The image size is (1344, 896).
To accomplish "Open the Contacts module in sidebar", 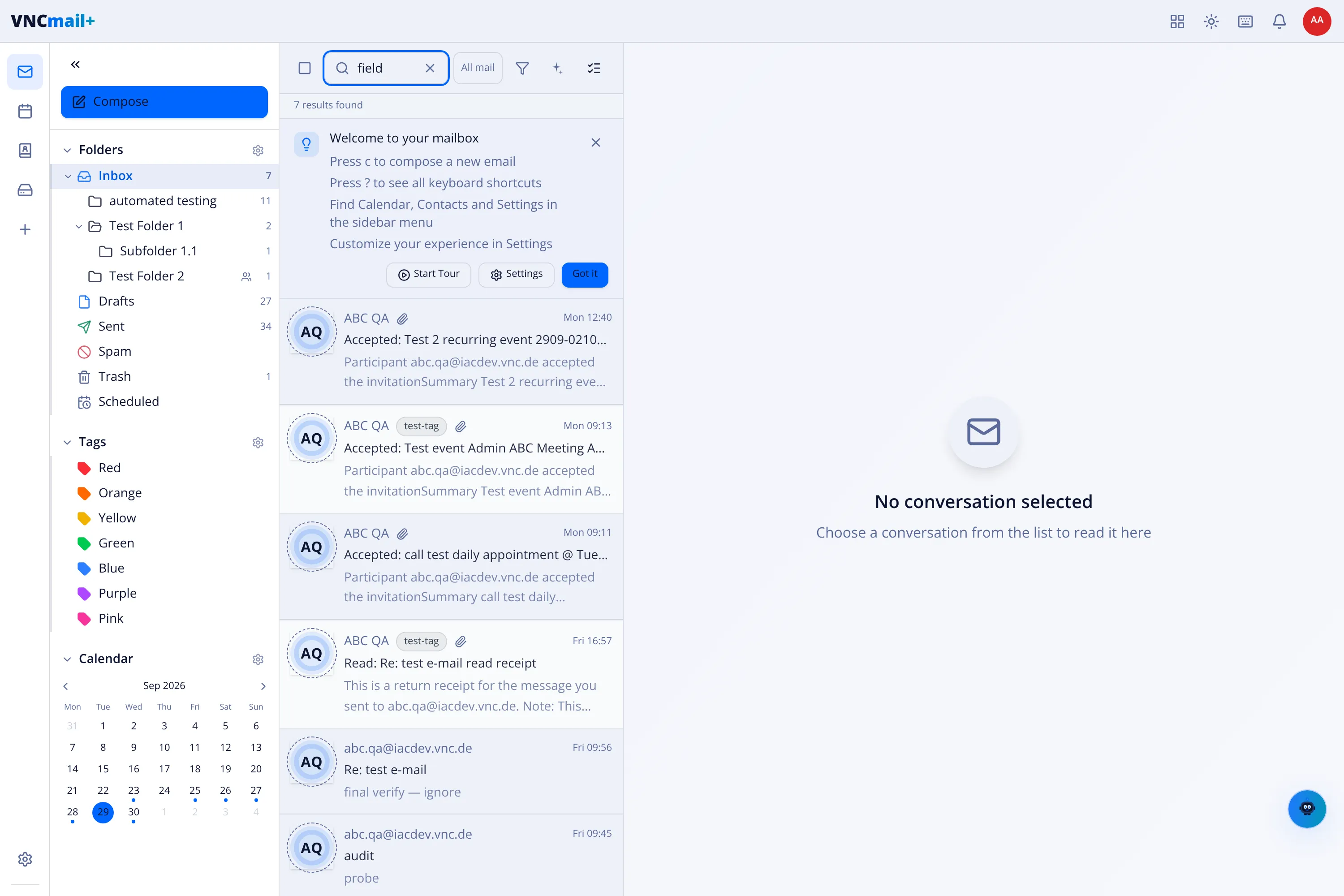I will [x=25, y=150].
